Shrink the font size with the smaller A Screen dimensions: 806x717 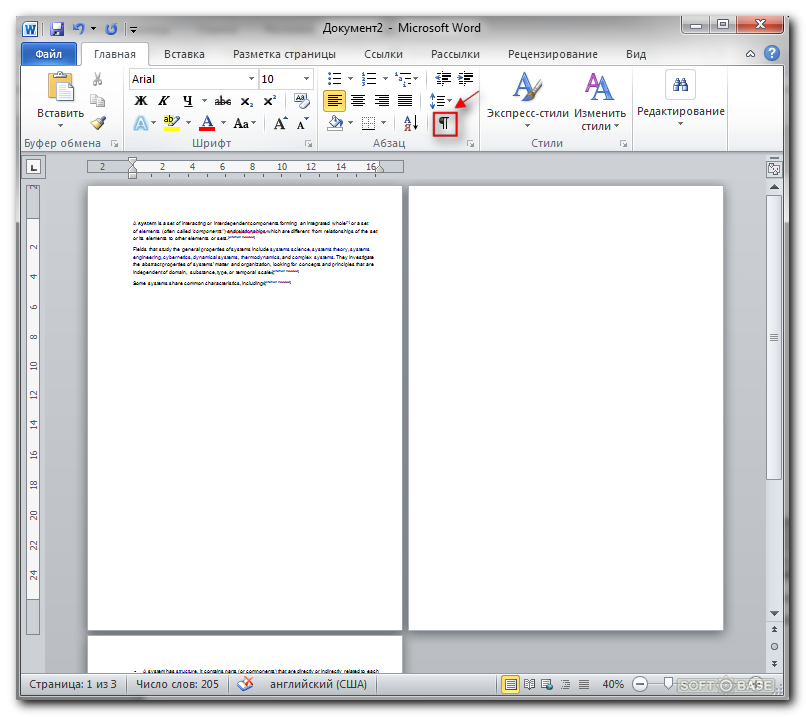pos(302,123)
